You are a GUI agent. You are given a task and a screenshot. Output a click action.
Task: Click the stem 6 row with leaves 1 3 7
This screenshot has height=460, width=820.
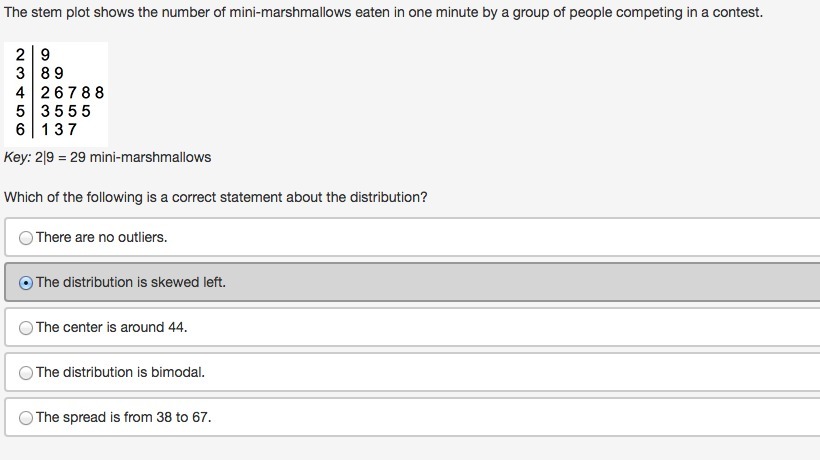click(x=59, y=129)
